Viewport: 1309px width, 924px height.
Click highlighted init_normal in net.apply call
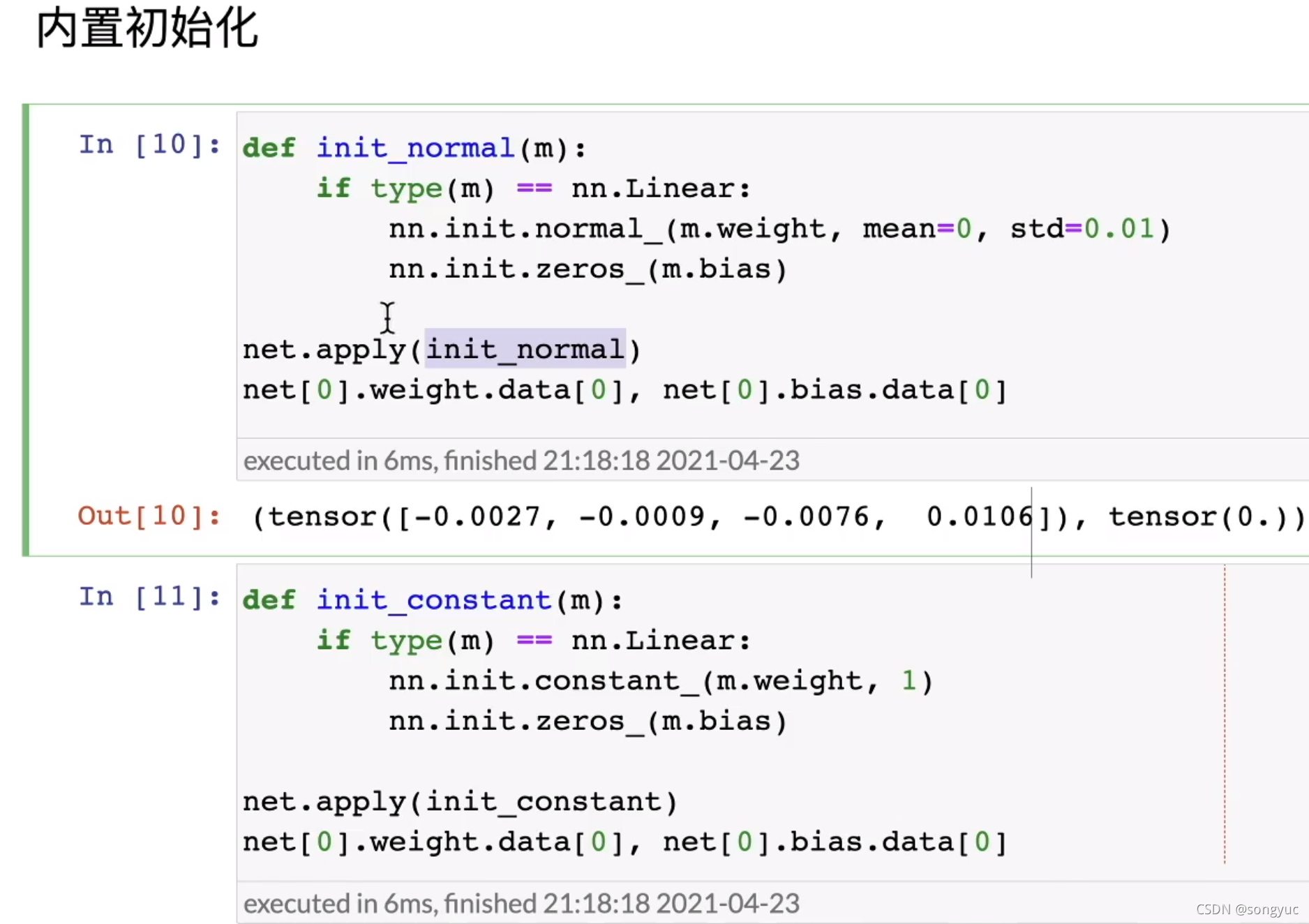pos(525,349)
